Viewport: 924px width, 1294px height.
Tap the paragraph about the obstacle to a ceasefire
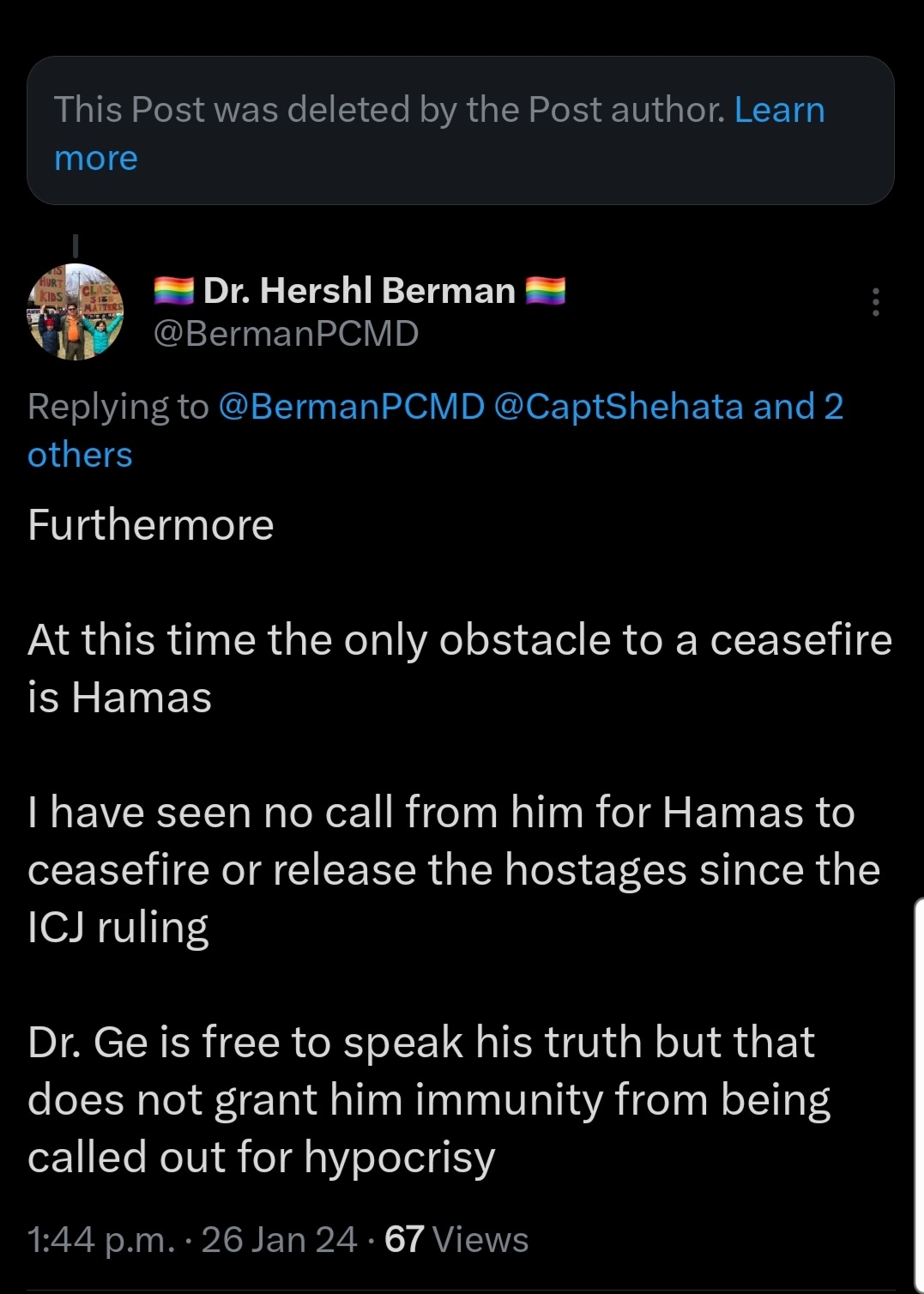click(x=460, y=668)
